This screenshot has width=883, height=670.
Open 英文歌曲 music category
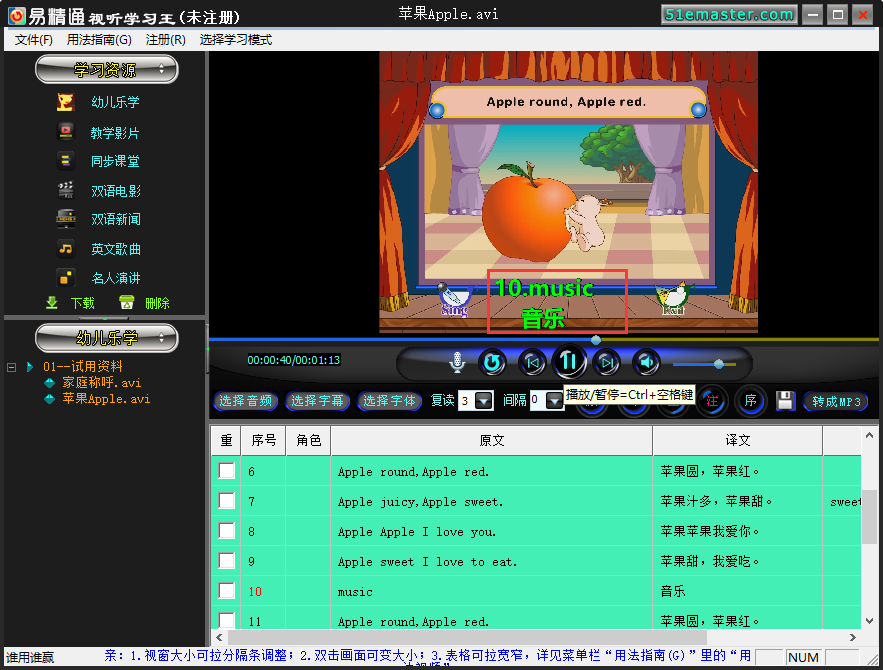pos(116,249)
